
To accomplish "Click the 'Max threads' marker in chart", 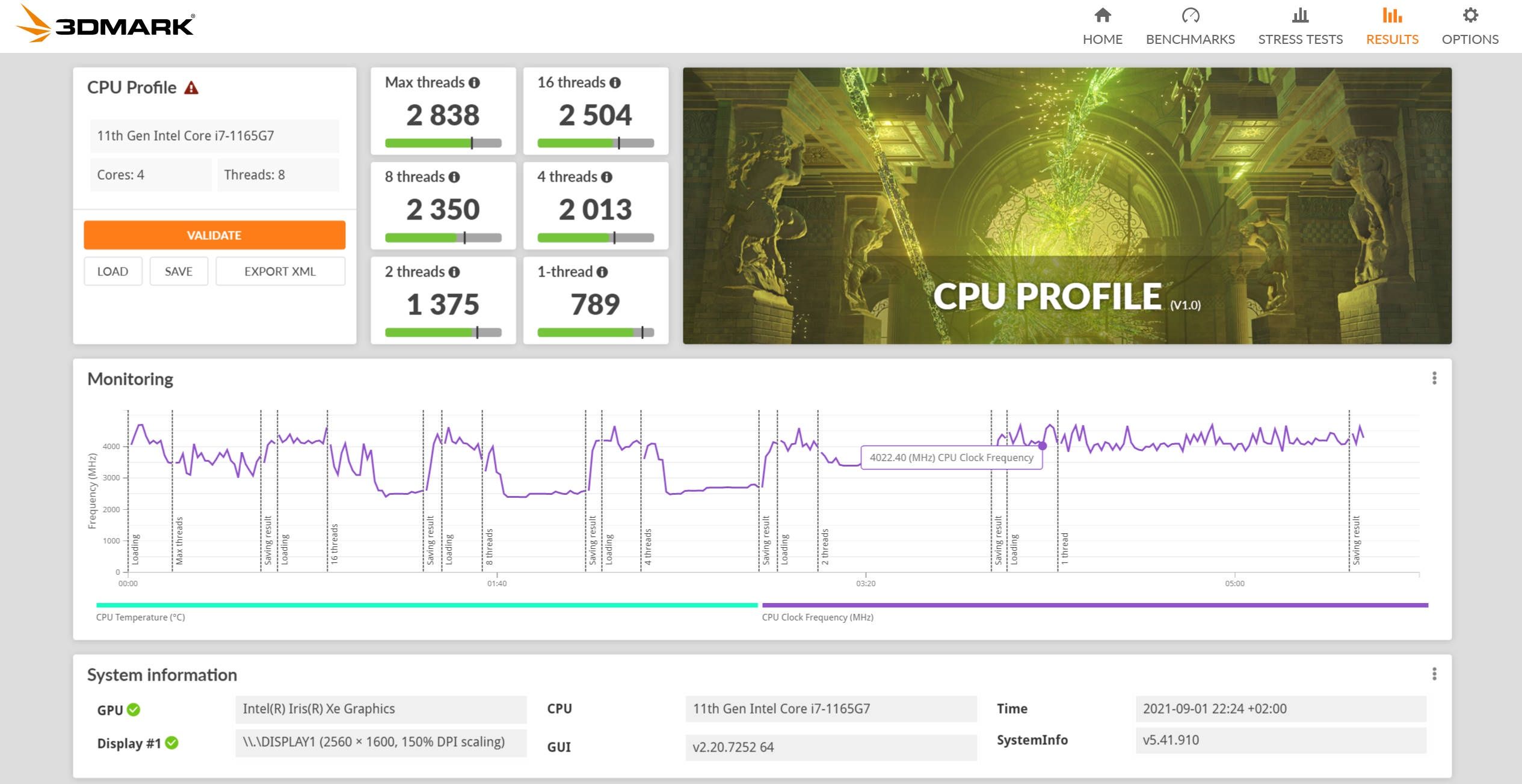I will [x=179, y=541].
